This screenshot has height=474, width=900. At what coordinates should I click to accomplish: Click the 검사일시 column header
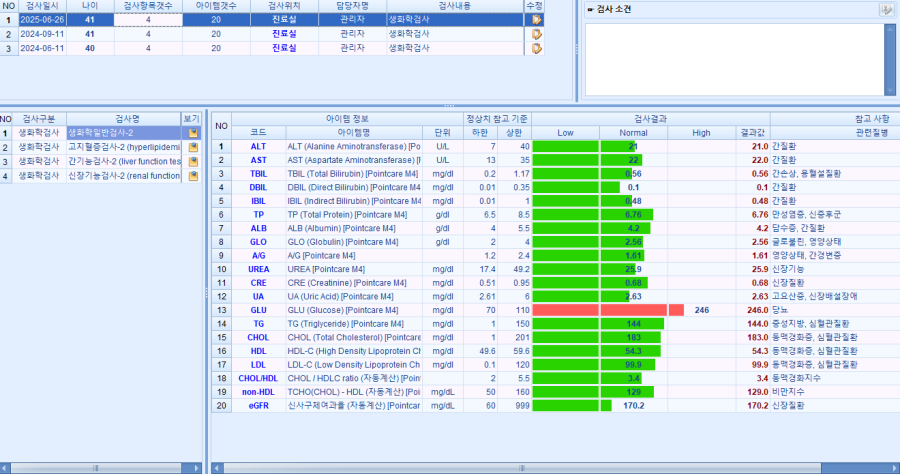[x=43, y=5]
